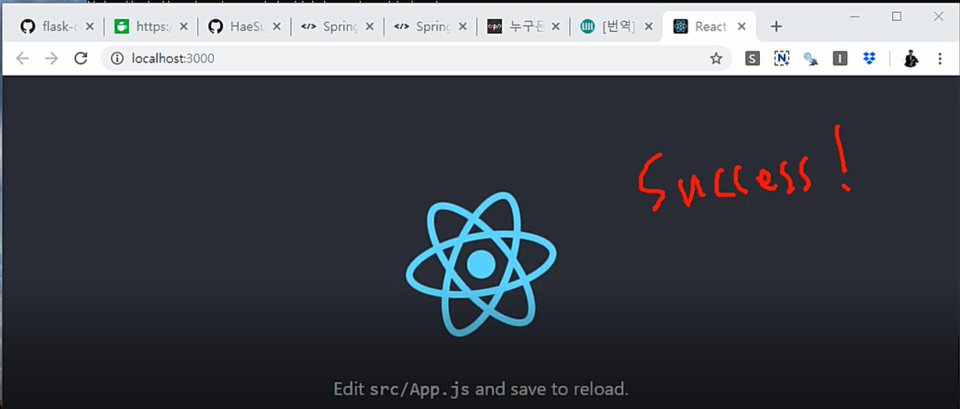Close the second Spring tab
Image resolution: width=960 pixels, height=409 pixels.
click(462, 27)
